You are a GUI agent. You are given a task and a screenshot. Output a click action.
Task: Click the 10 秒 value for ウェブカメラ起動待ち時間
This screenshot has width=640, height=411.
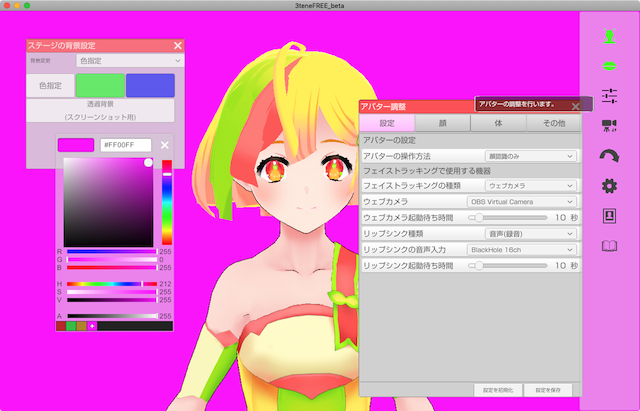pos(567,218)
